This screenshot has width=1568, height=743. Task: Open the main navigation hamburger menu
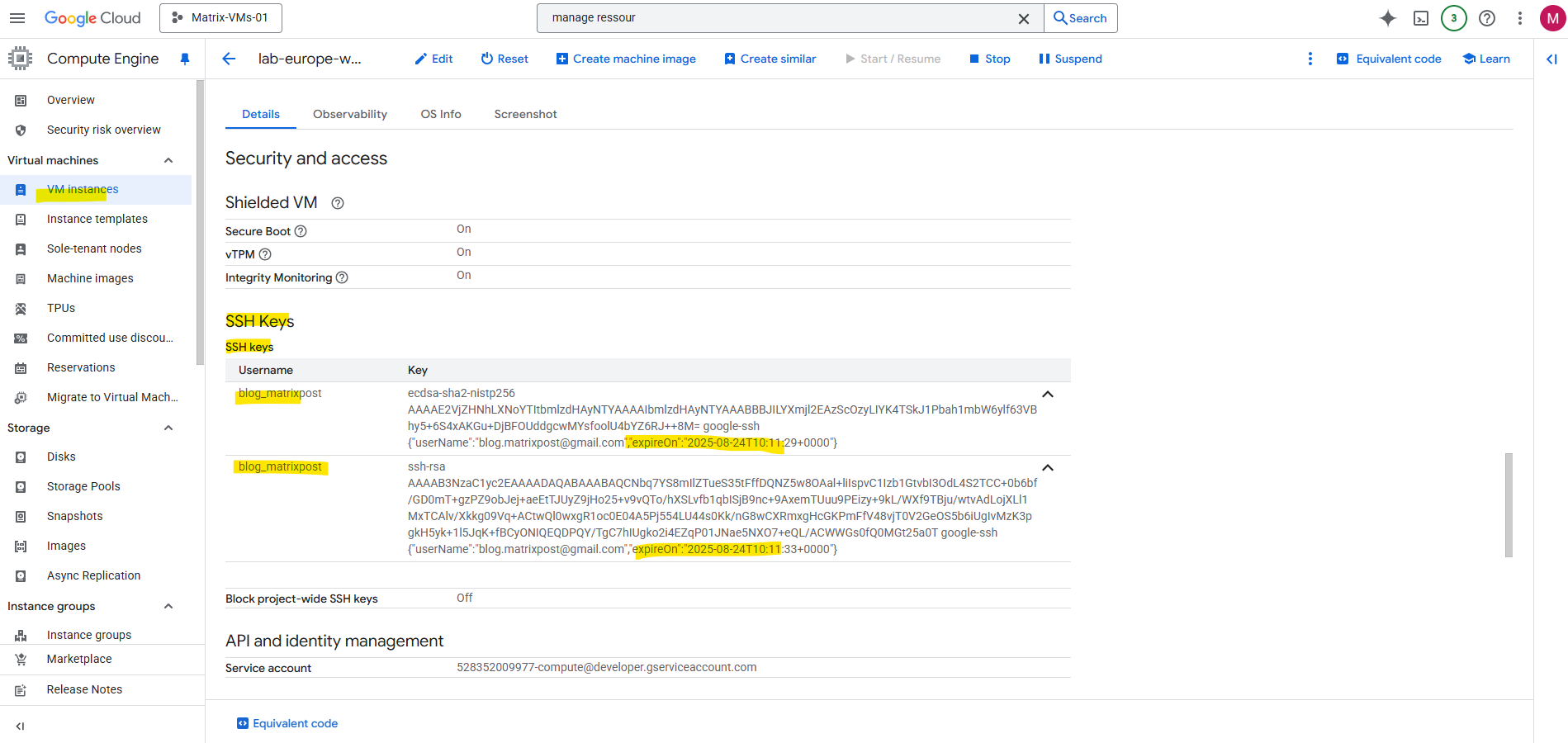(17, 18)
